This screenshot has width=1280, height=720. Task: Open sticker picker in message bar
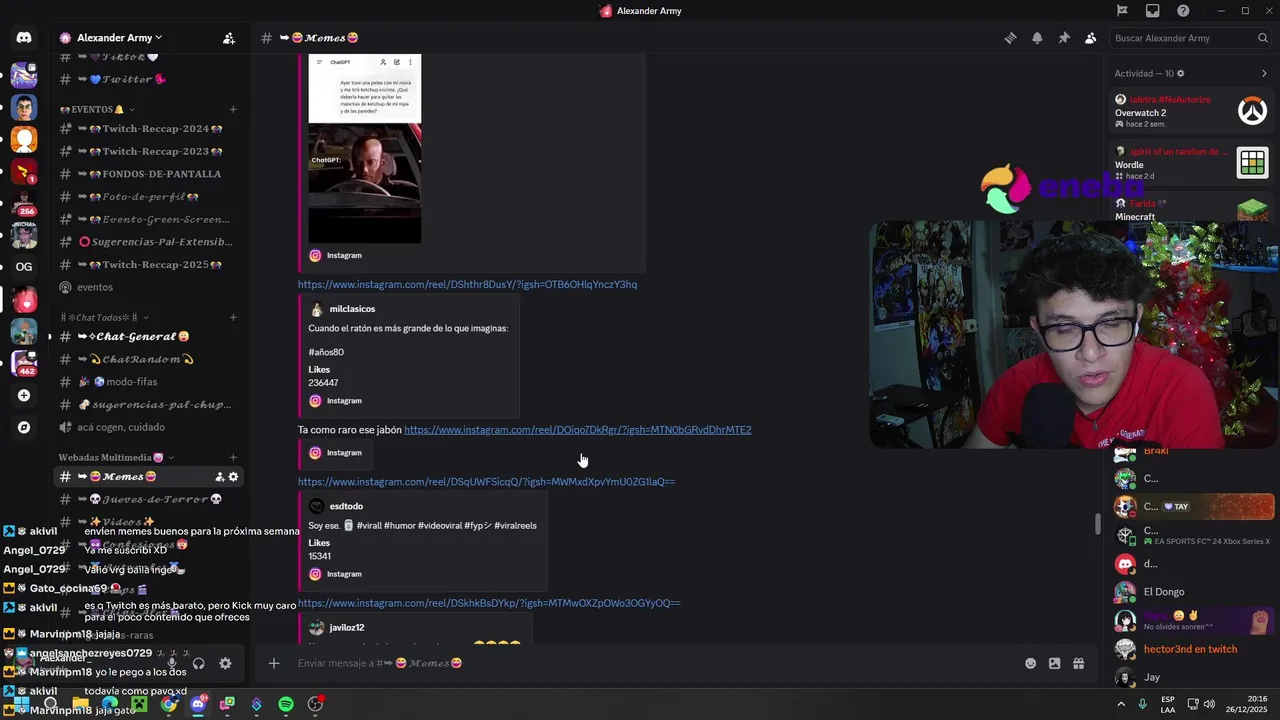[1054, 663]
